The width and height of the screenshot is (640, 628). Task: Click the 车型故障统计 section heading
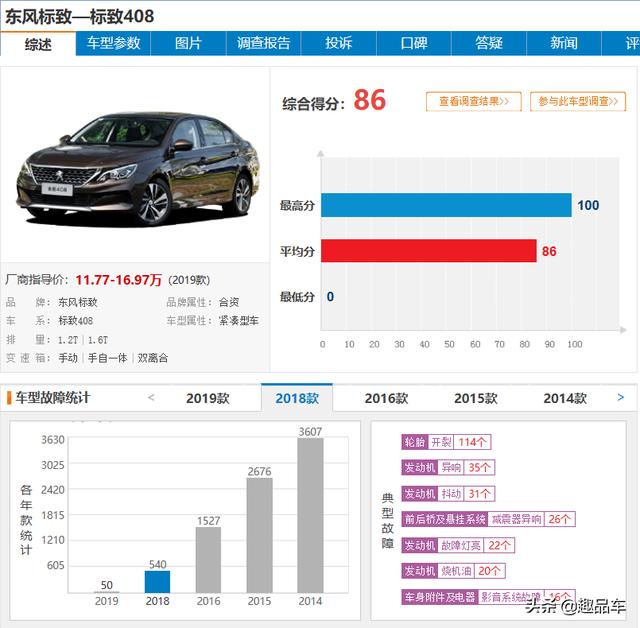pos(53,398)
